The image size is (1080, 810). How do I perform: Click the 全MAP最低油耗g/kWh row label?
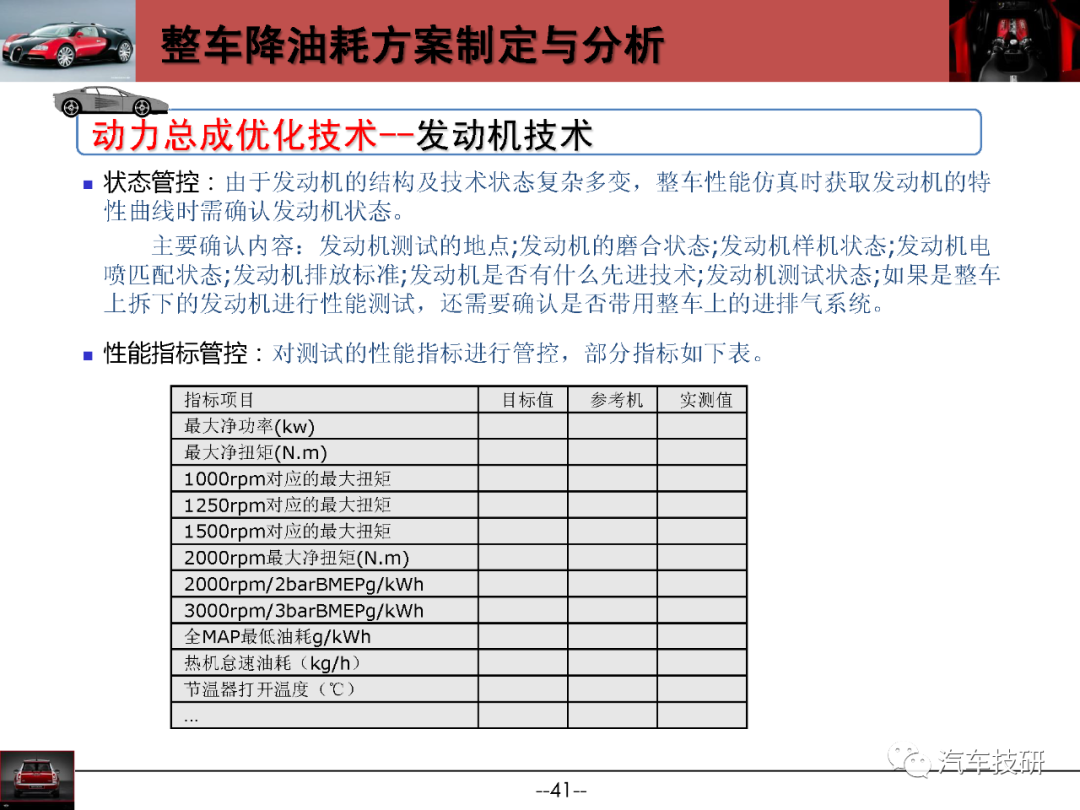tap(277, 636)
